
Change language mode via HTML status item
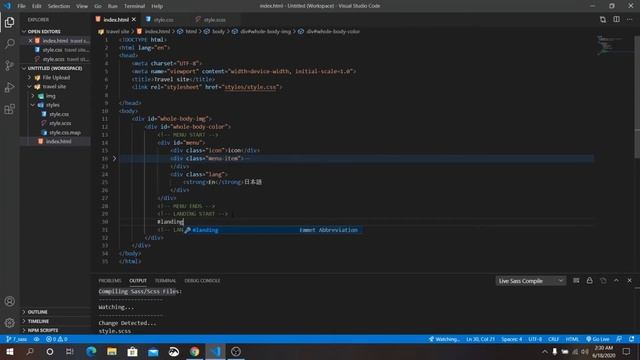[572, 339]
